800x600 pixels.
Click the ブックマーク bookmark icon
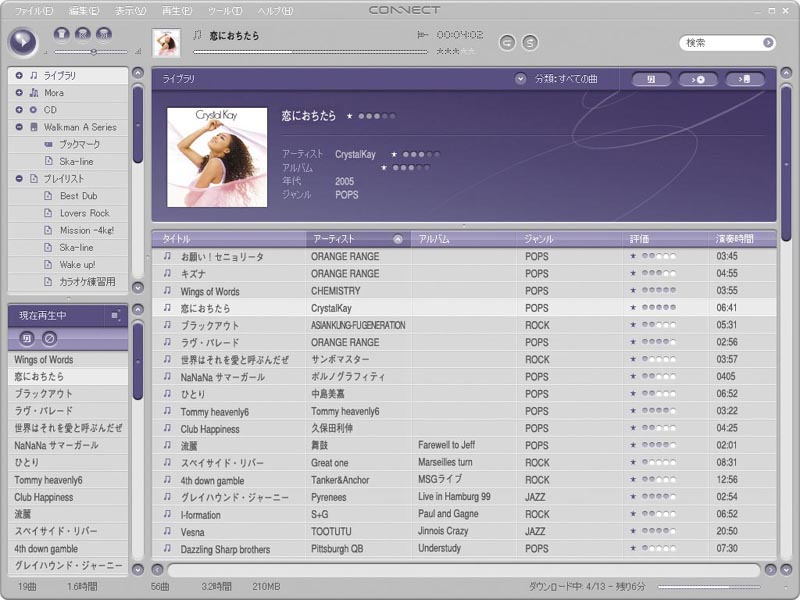coord(48,145)
